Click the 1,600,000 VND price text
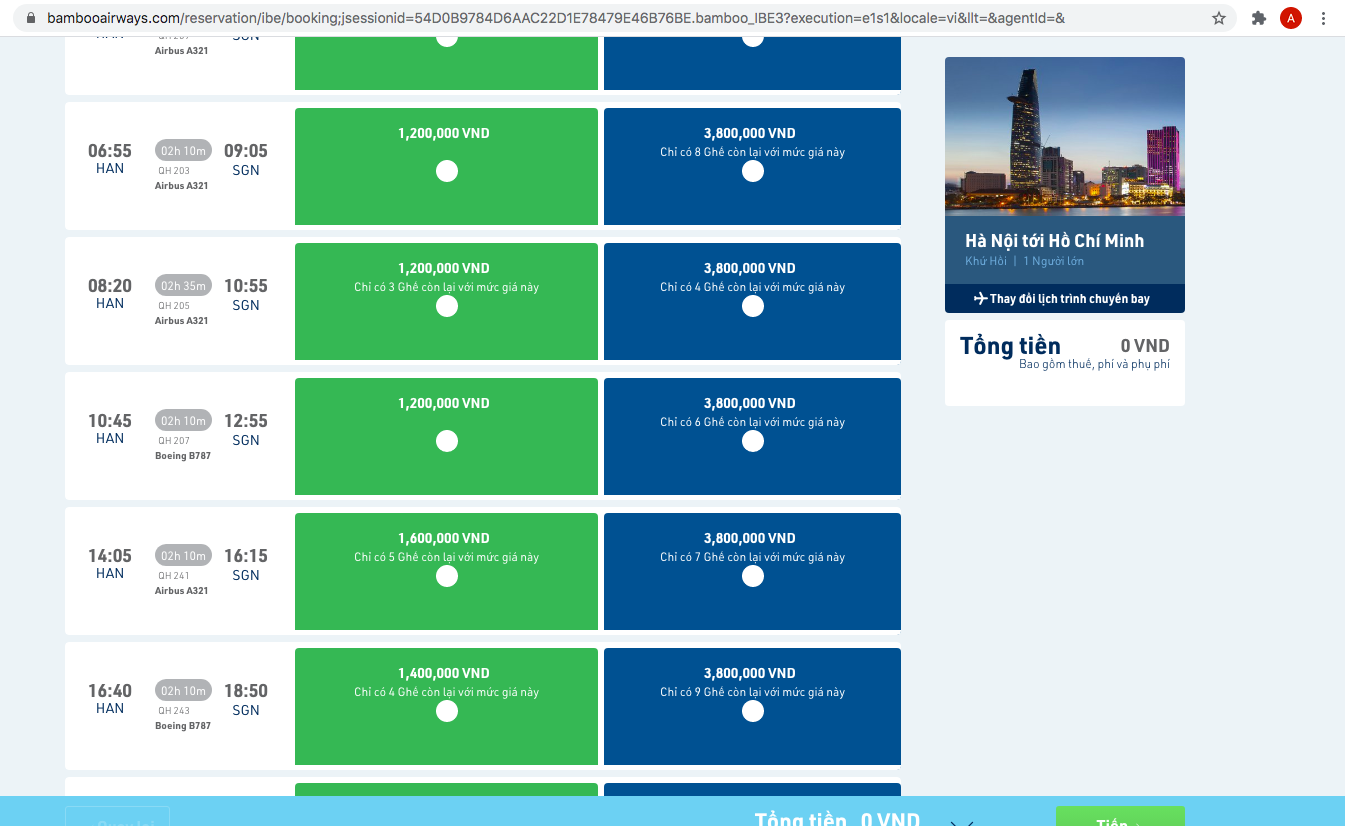 pyautogui.click(x=444, y=538)
